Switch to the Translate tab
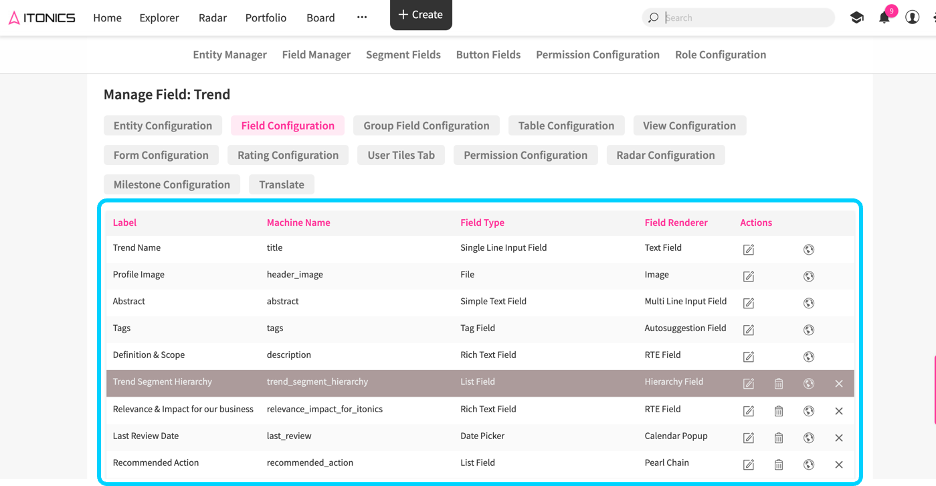 click(x=282, y=185)
